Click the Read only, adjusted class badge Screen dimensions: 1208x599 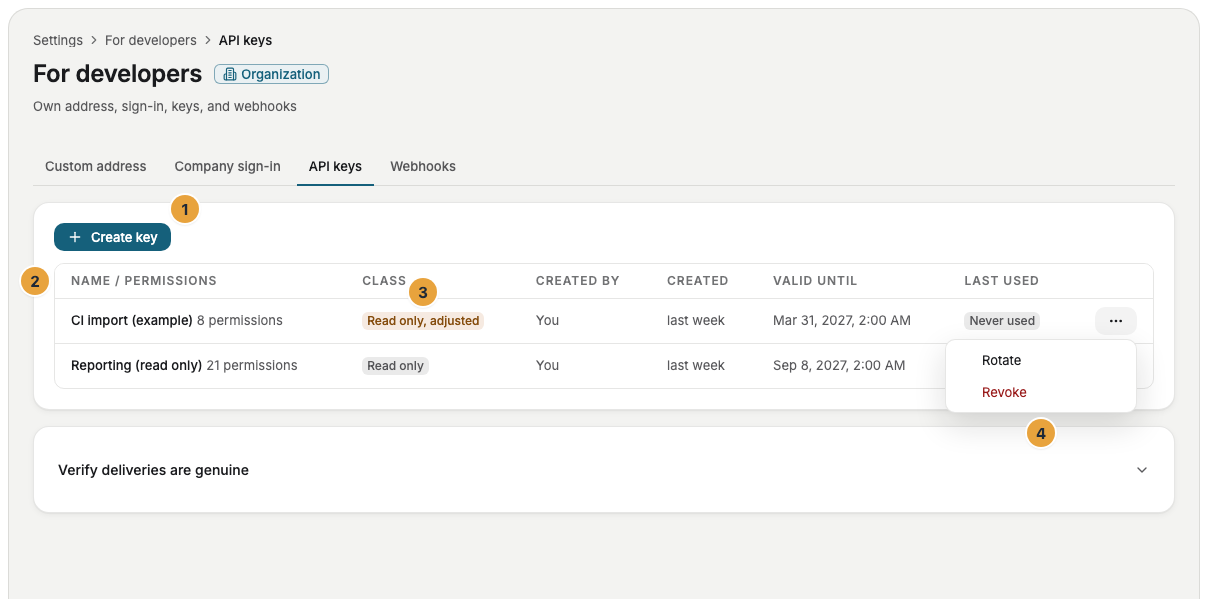[423, 321]
